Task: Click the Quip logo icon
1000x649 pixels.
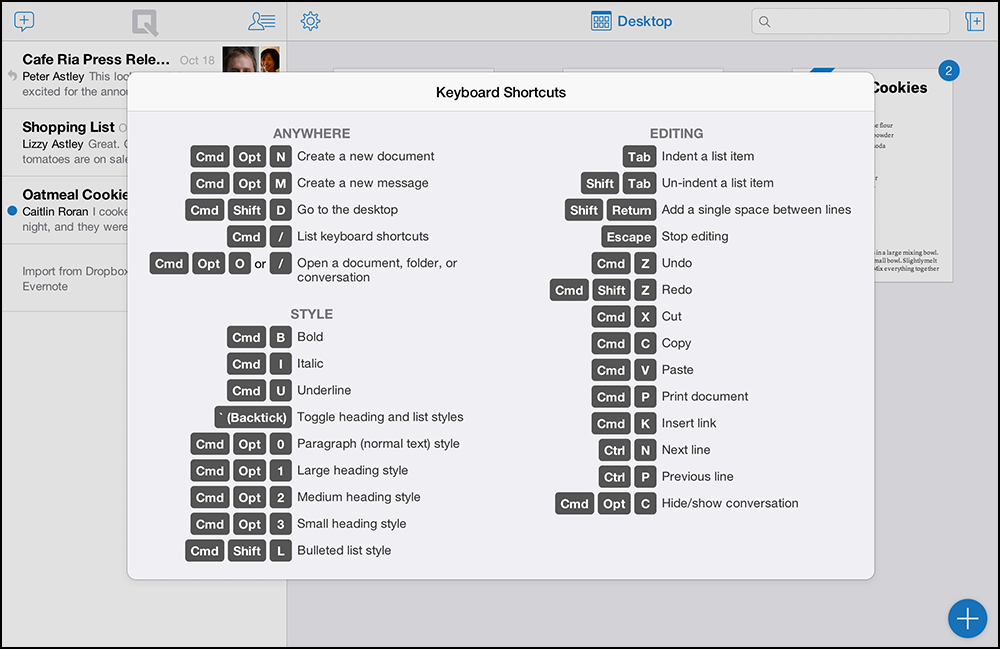Action: coord(145,21)
